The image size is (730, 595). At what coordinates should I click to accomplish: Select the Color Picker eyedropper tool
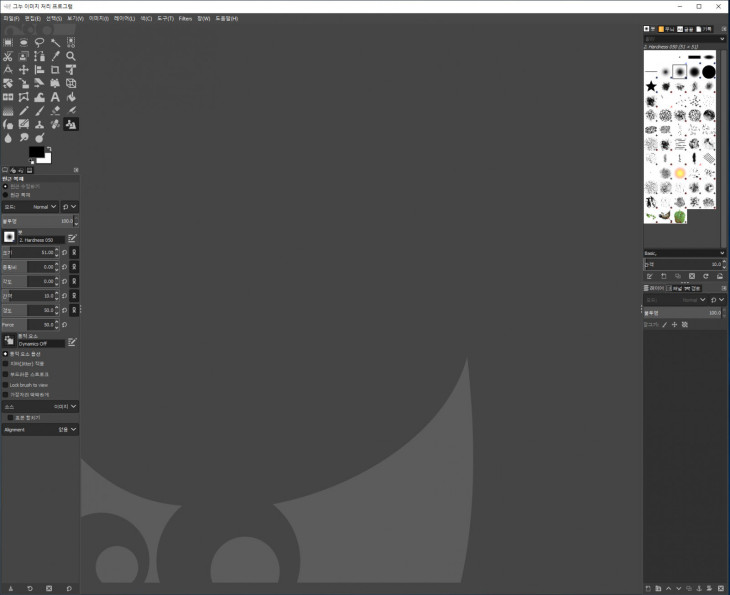click(55, 56)
